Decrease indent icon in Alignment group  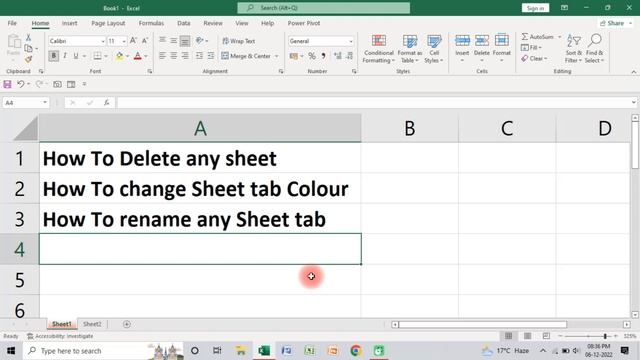199,56
